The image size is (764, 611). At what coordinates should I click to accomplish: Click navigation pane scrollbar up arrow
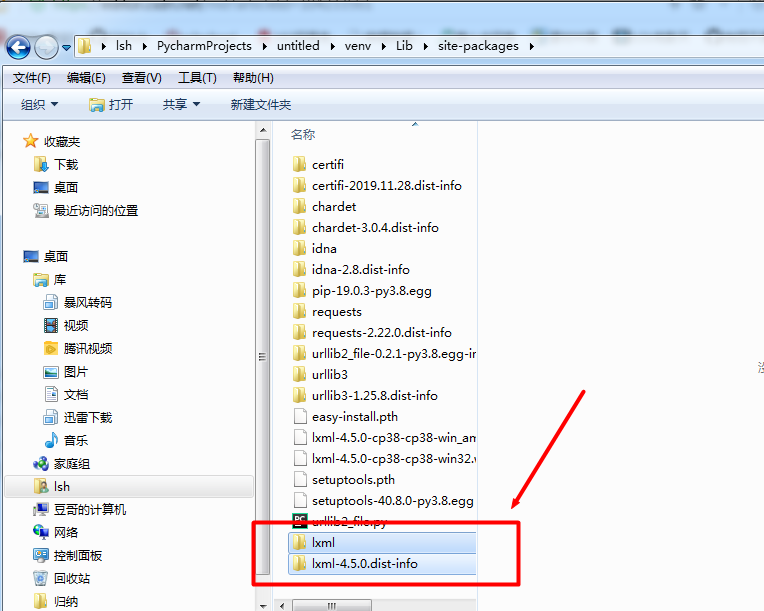tap(263, 130)
